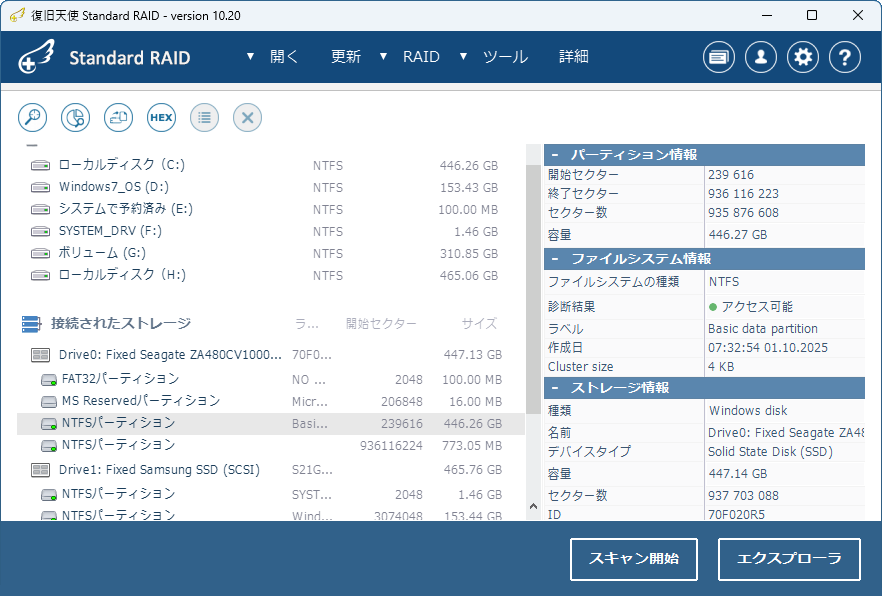The height and width of the screenshot is (596, 882).
Task: Click the disk image save icon
Action: click(119, 118)
